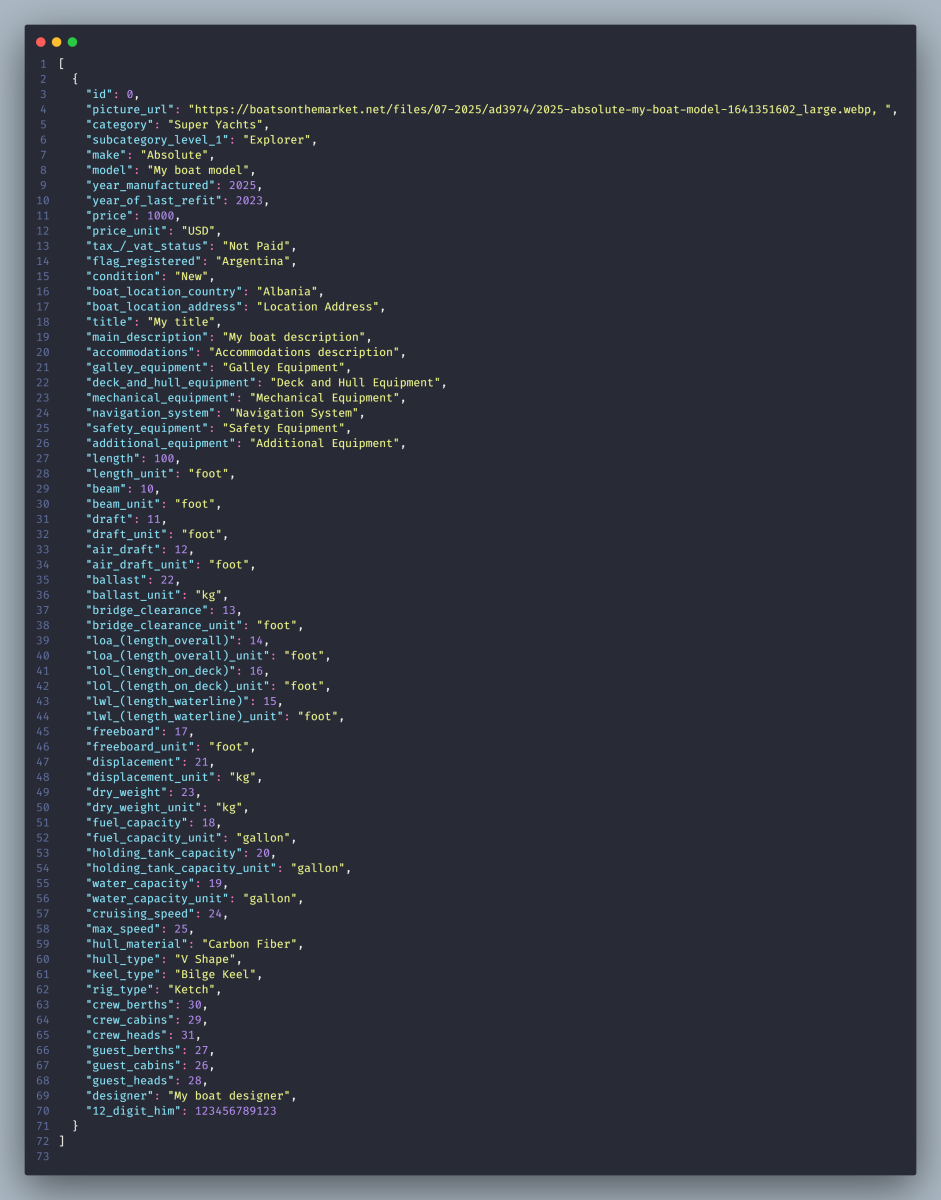Select the "Not Paid" tax status
Image resolution: width=941 pixels, height=1200 pixels.
[257, 246]
